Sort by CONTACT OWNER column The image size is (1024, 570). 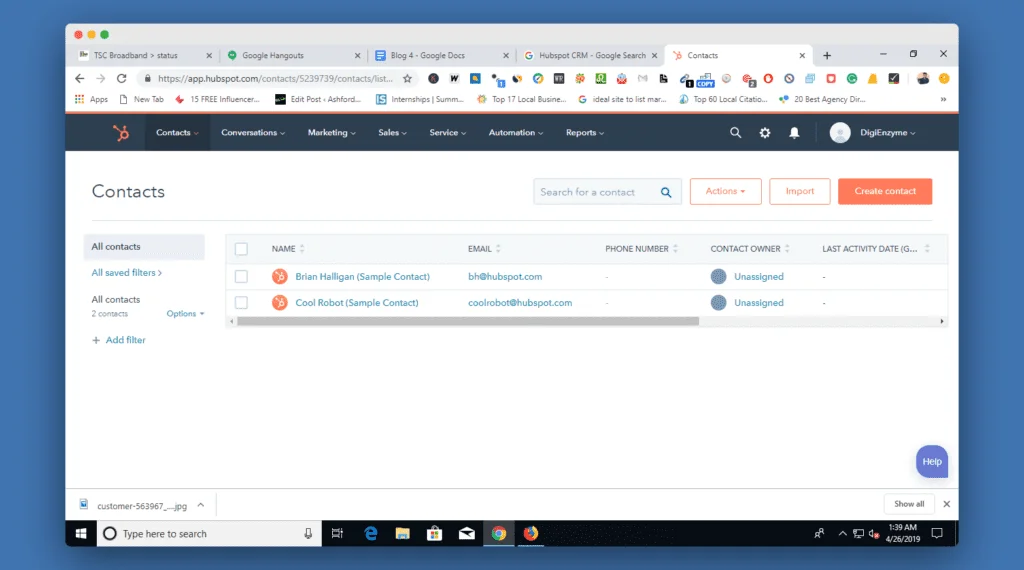[750, 249]
